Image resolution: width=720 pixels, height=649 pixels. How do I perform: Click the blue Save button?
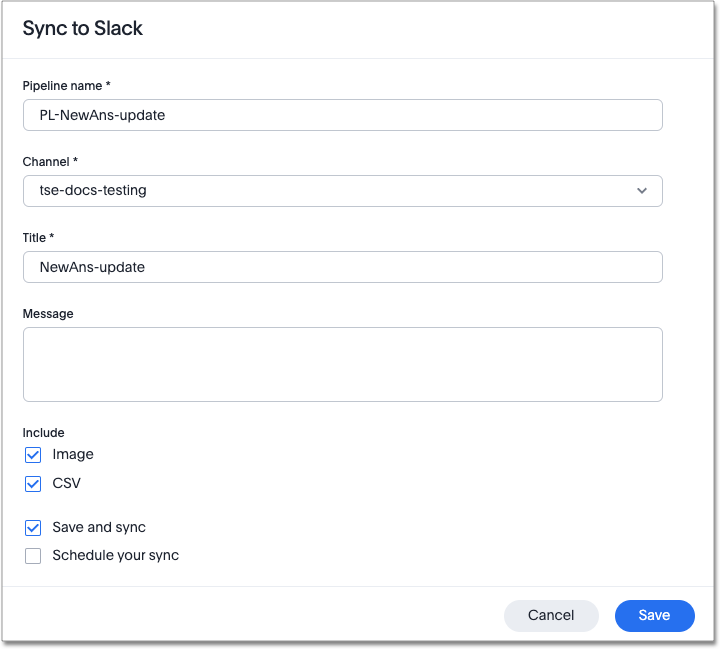pos(654,616)
